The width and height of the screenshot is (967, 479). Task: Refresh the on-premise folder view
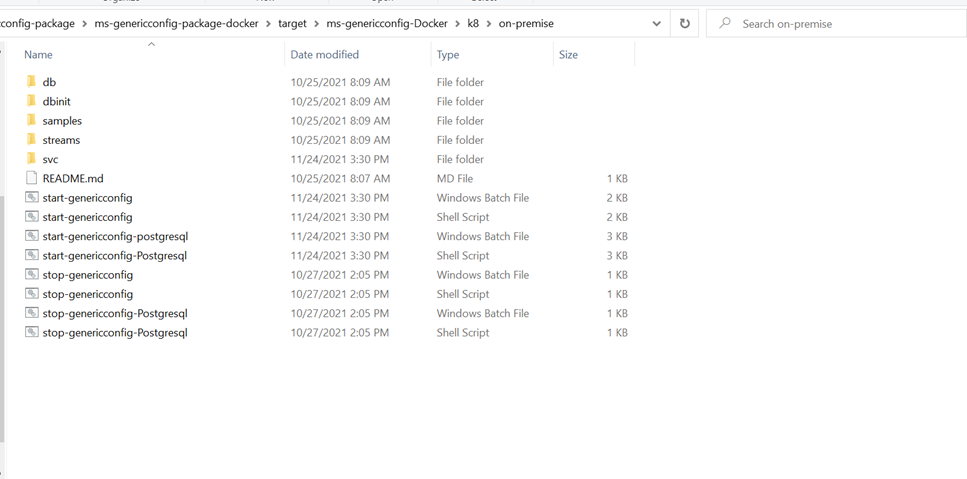tap(685, 24)
